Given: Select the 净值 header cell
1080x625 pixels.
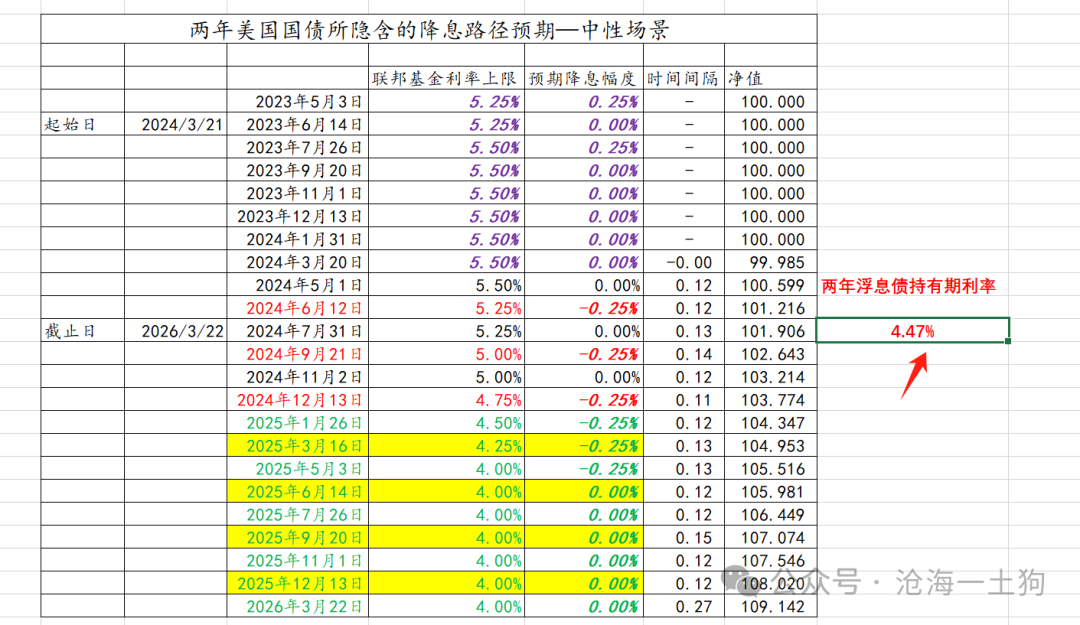Looking at the screenshot, I should (770, 78).
